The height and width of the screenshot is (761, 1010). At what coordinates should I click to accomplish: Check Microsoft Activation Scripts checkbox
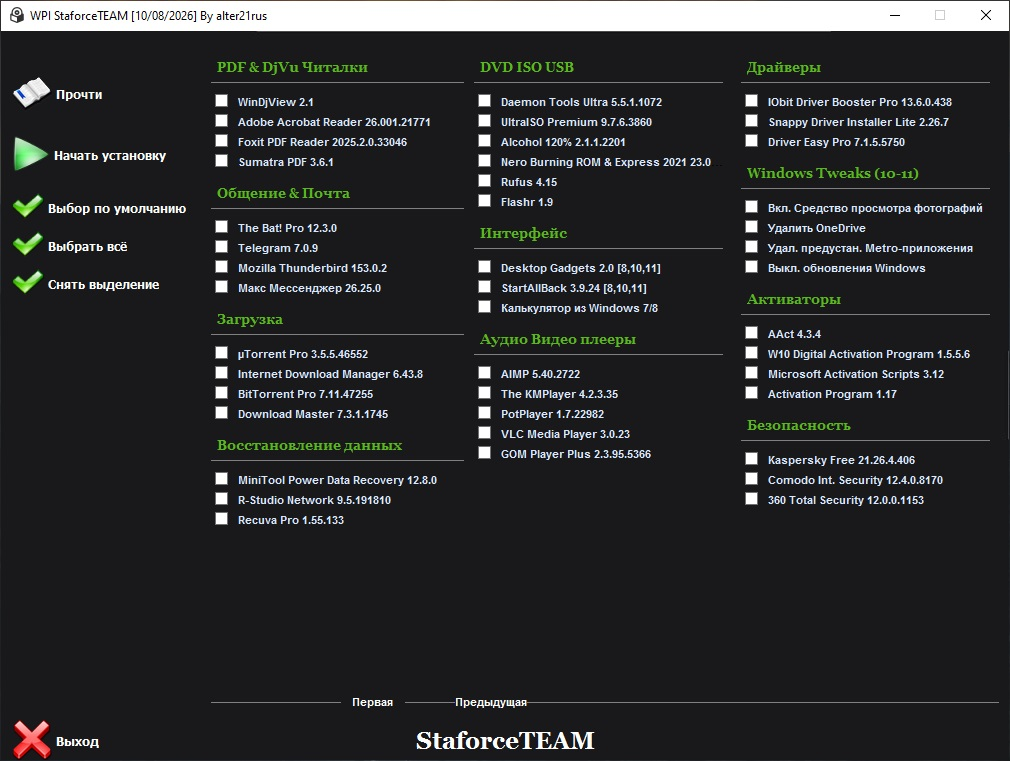751,372
